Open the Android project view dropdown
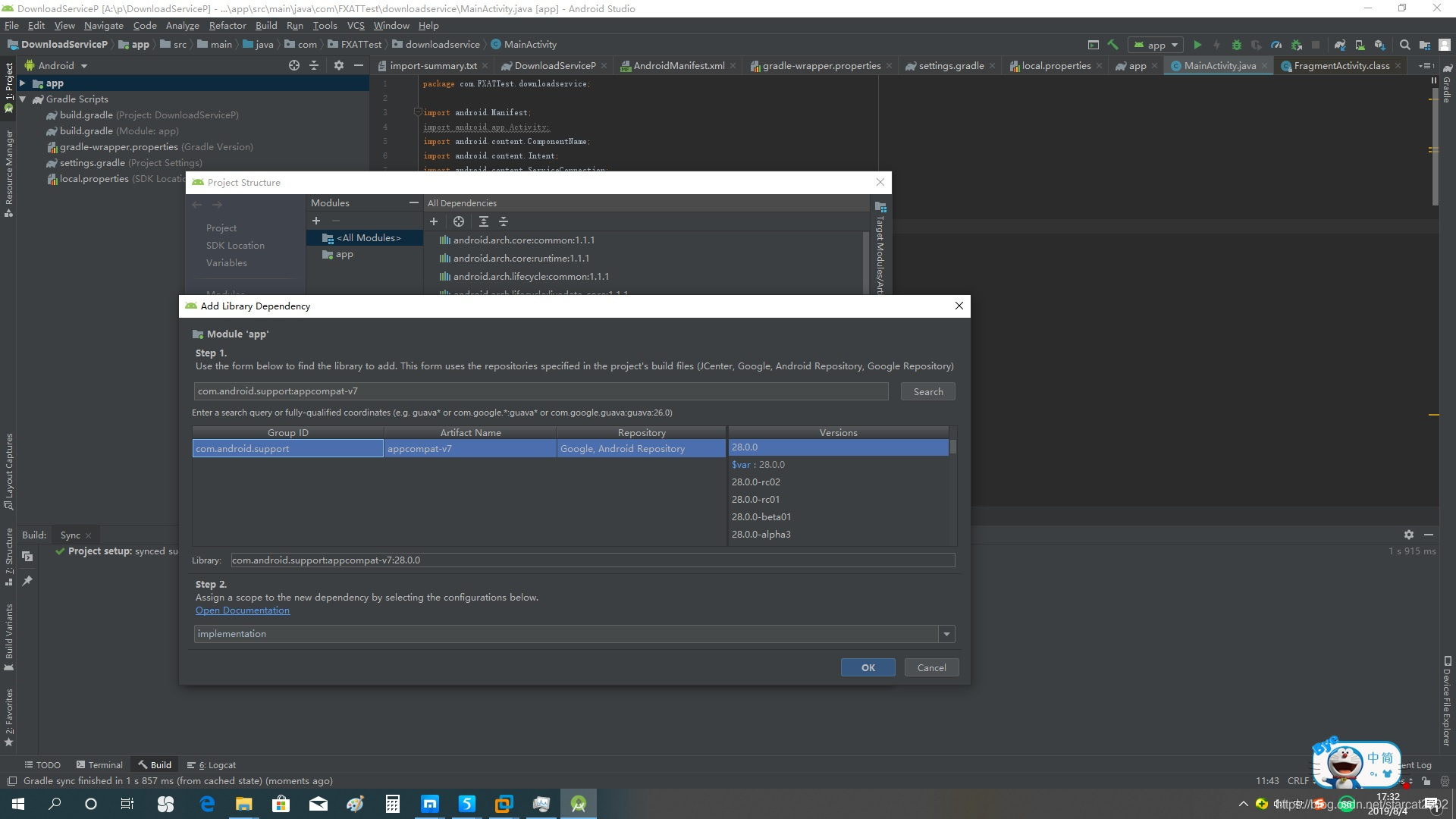The width and height of the screenshot is (1456, 819). pos(56,65)
